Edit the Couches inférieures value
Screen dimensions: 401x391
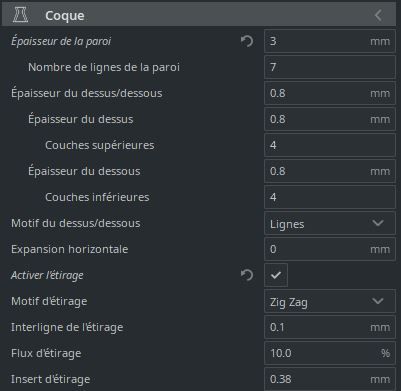click(x=330, y=197)
